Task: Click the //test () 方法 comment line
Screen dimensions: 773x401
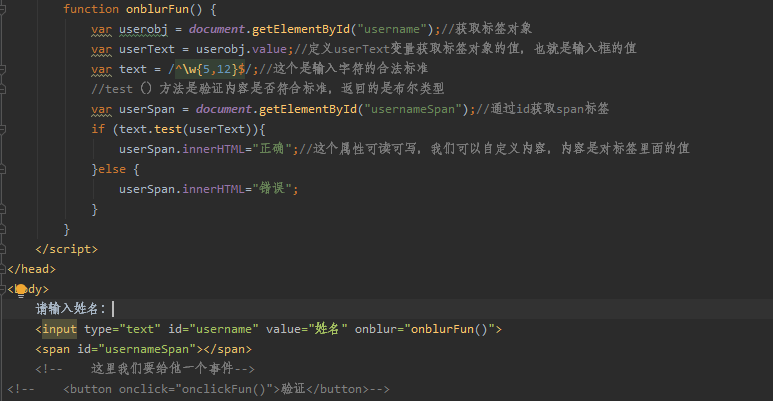Action: [x=268, y=89]
